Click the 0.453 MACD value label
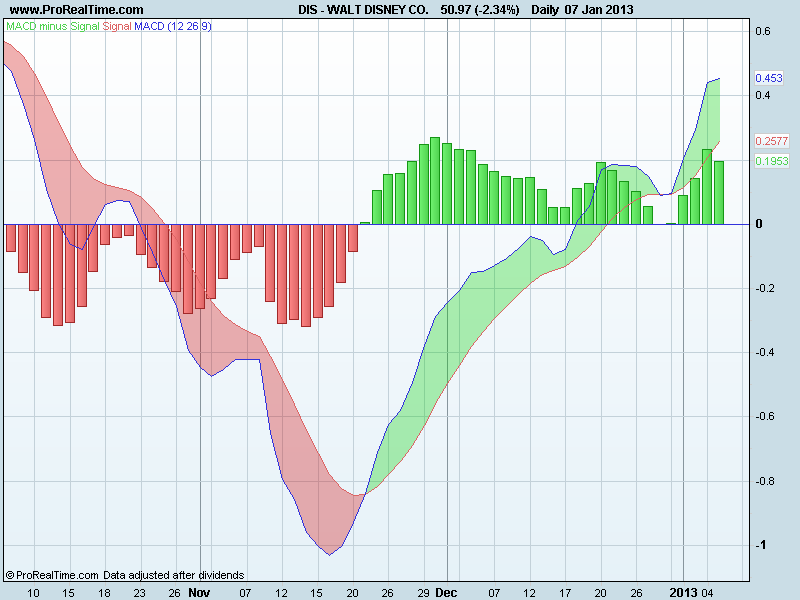 pyautogui.click(x=769, y=78)
